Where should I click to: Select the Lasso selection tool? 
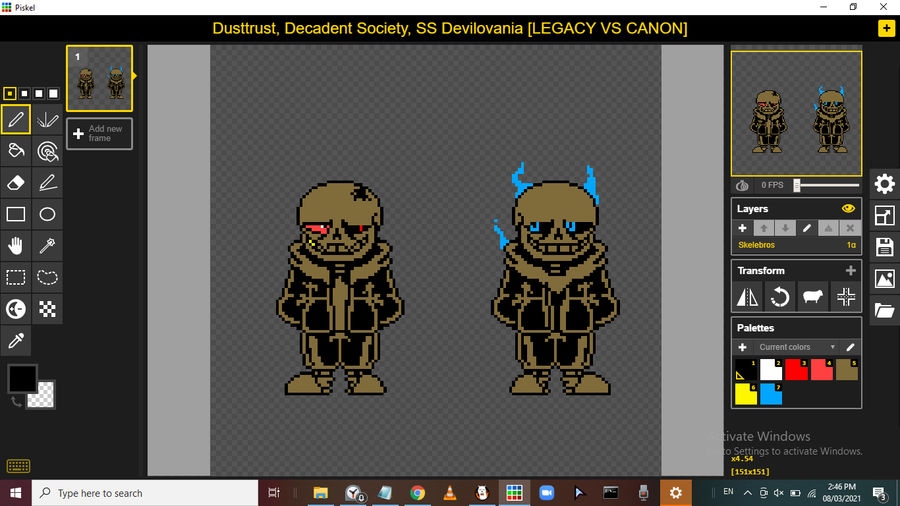pos(47,277)
